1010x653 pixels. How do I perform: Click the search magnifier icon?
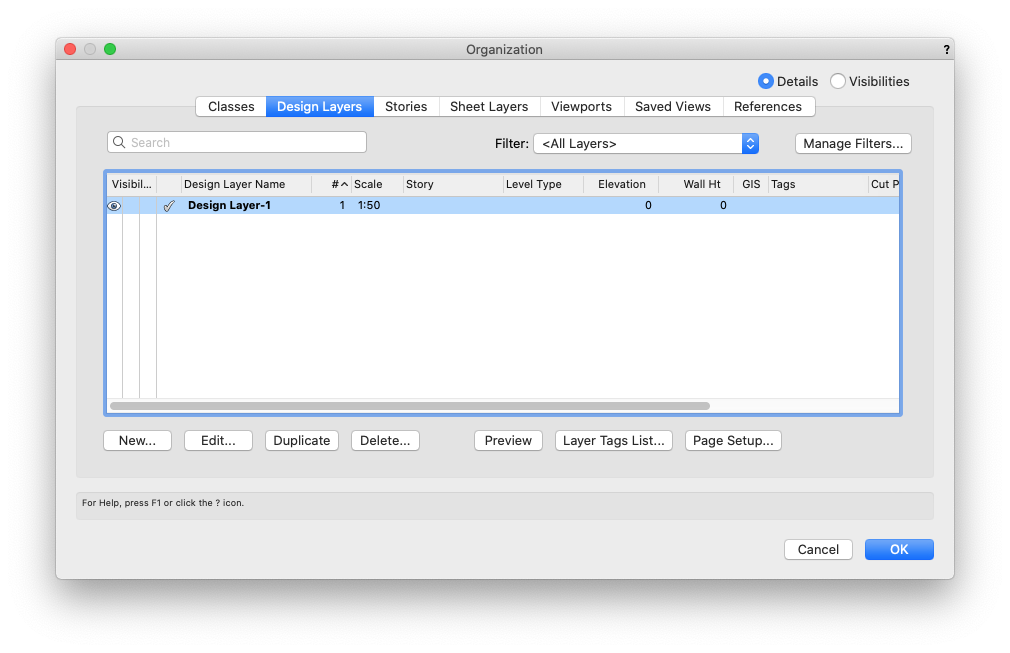pyautogui.click(x=119, y=142)
